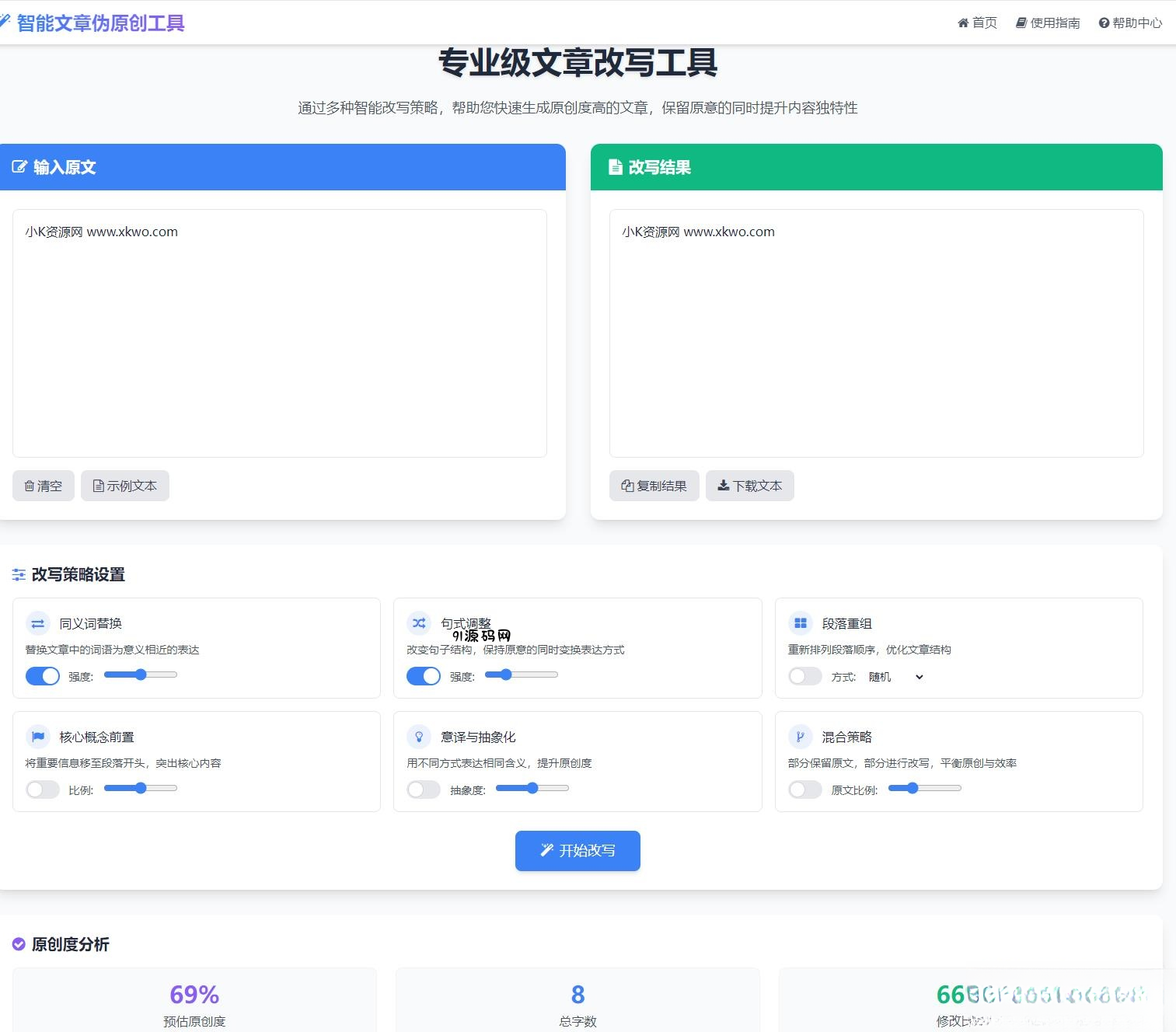Image resolution: width=1176 pixels, height=1032 pixels.
Task: Adjust the 句式调整 强度 slider
Action: click(522, 675)
